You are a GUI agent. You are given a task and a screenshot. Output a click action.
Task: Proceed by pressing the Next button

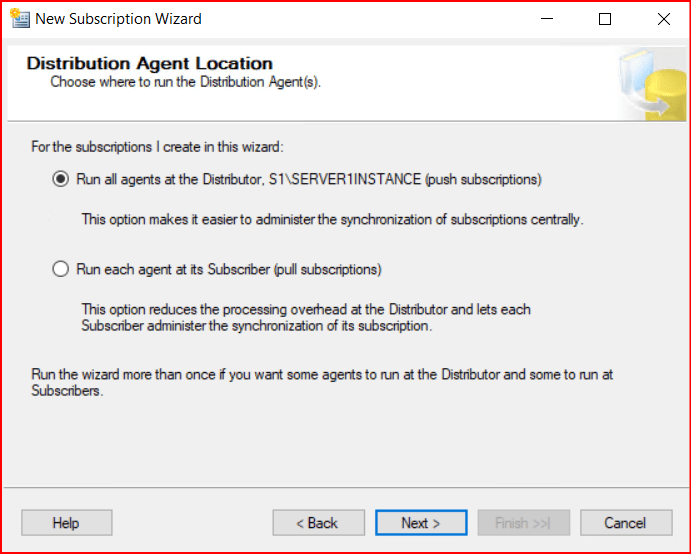tap(420, 523)
